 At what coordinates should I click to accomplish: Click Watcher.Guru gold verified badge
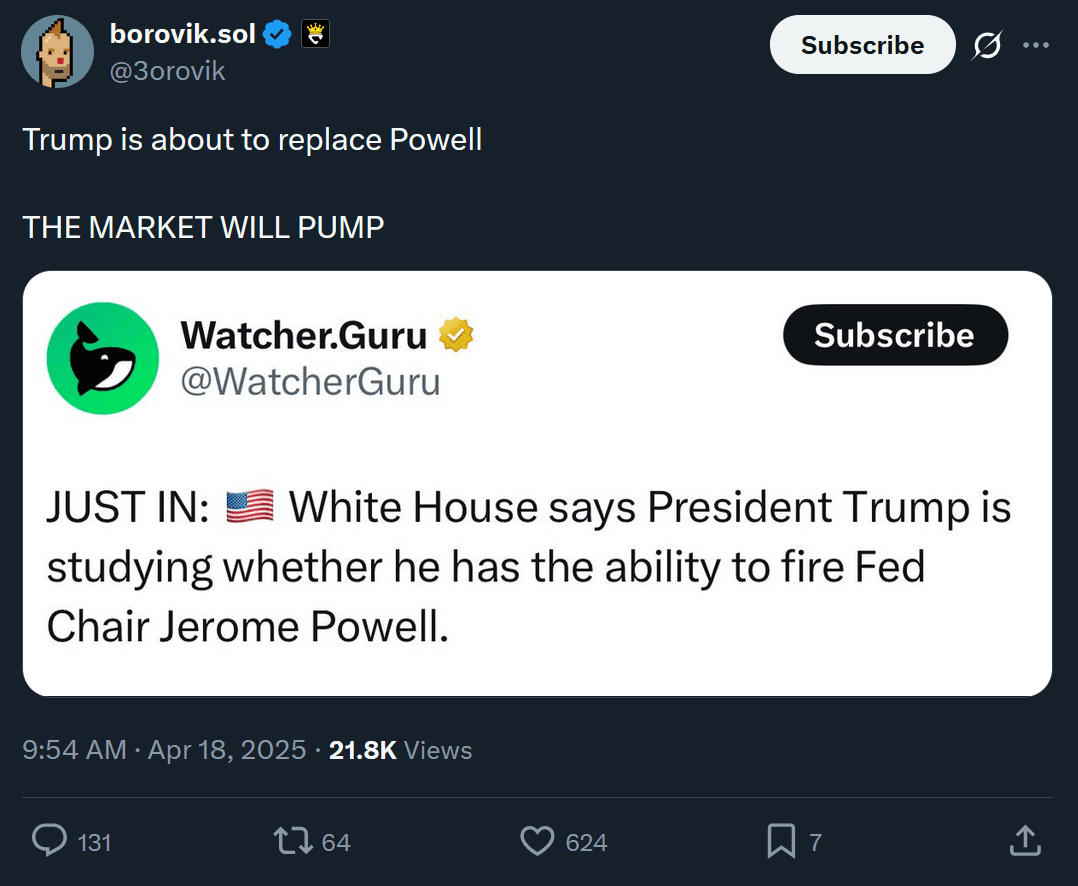click(x=456, y=336)
